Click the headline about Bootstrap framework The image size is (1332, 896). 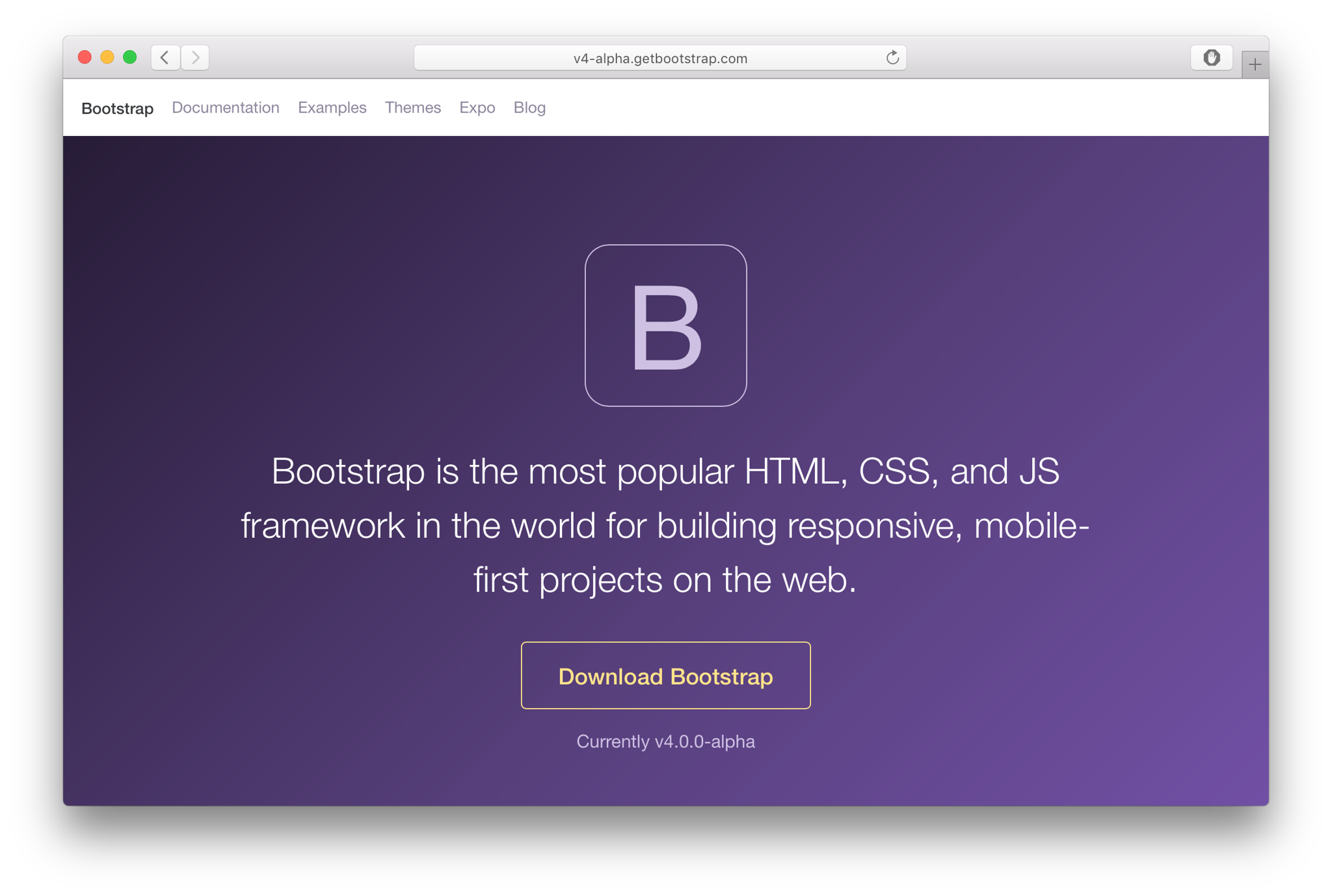(665, 525)
